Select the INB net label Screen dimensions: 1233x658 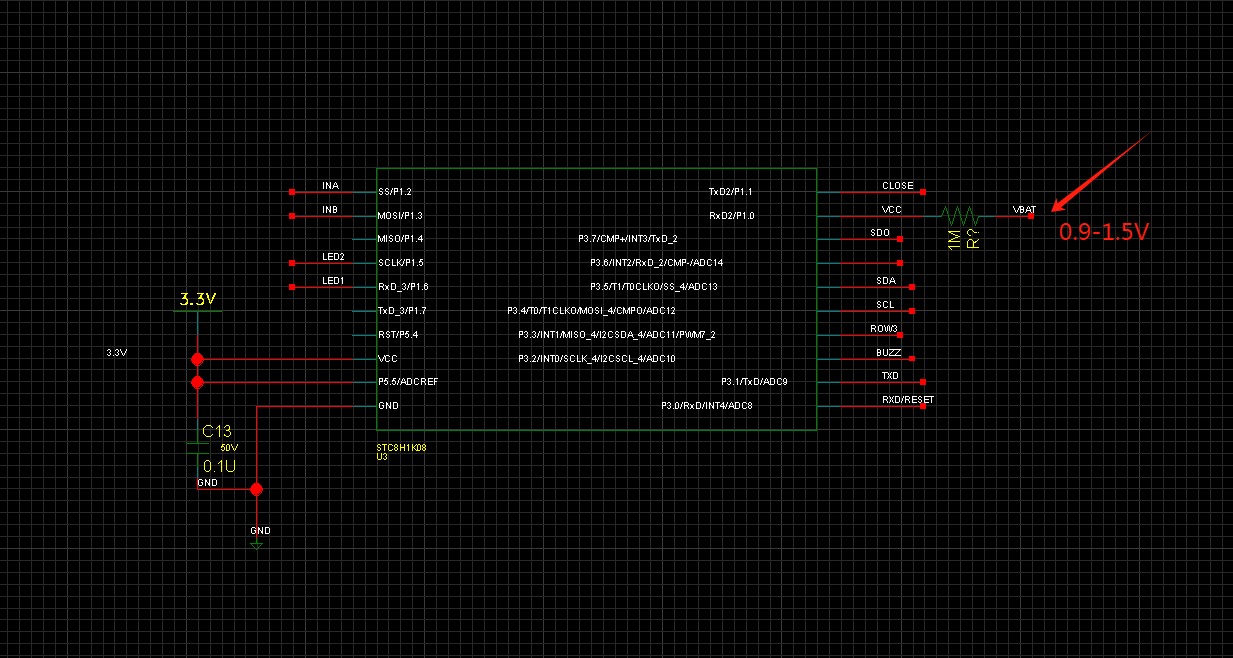tap(330, 210)
